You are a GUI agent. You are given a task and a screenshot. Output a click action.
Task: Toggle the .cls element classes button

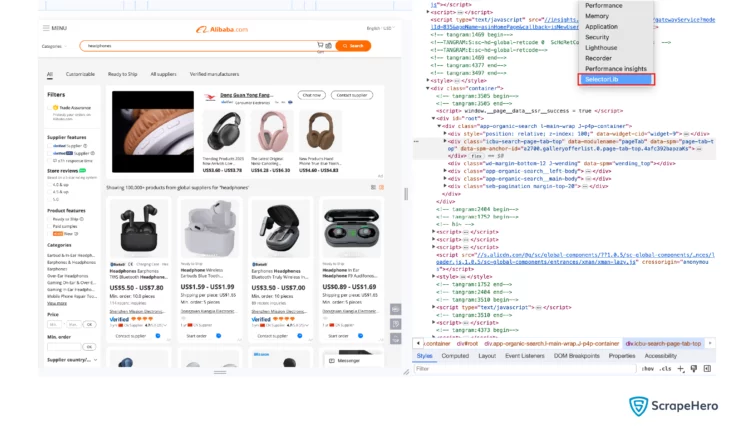tap(666, 369)
